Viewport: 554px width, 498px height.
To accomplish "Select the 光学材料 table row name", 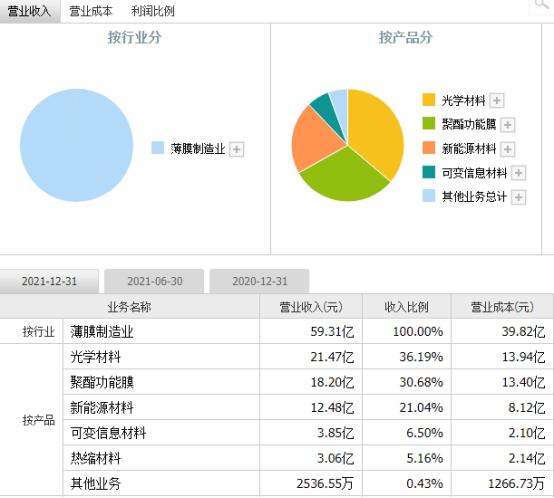I will click(95, 357).
